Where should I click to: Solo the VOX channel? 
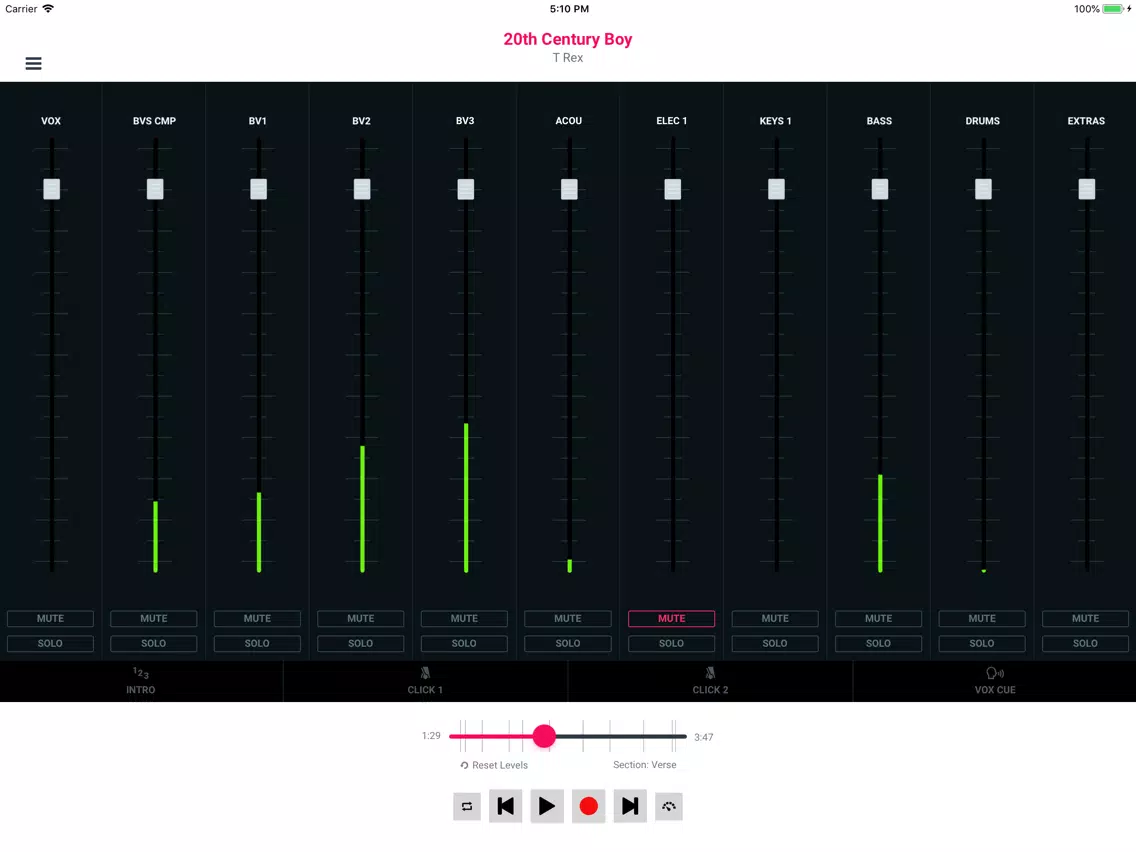(50, 643)
